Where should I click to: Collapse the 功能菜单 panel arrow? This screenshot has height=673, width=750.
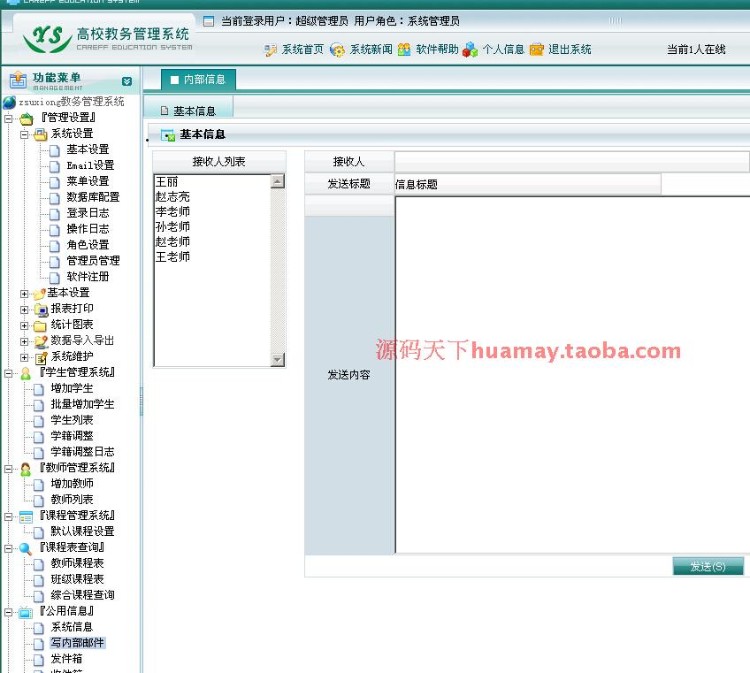click(127, 81)
